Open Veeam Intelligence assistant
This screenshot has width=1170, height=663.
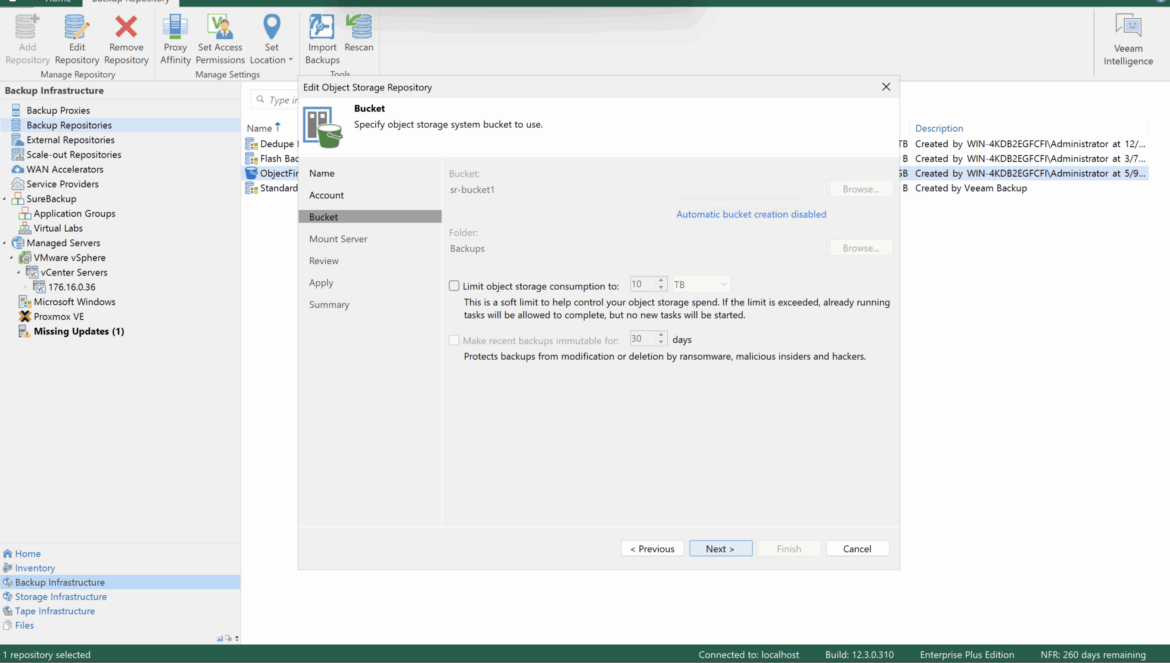point(1128,40)
